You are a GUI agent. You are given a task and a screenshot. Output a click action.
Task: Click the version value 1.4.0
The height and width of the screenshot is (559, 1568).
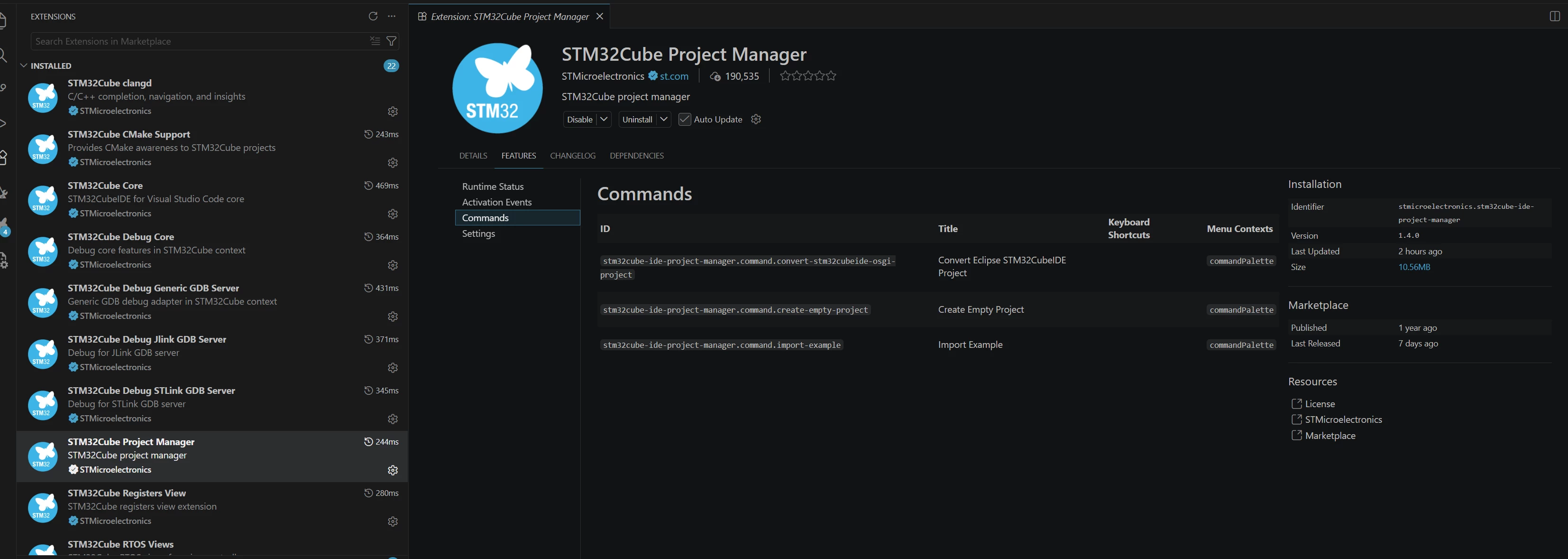[x=1409, y=236]
